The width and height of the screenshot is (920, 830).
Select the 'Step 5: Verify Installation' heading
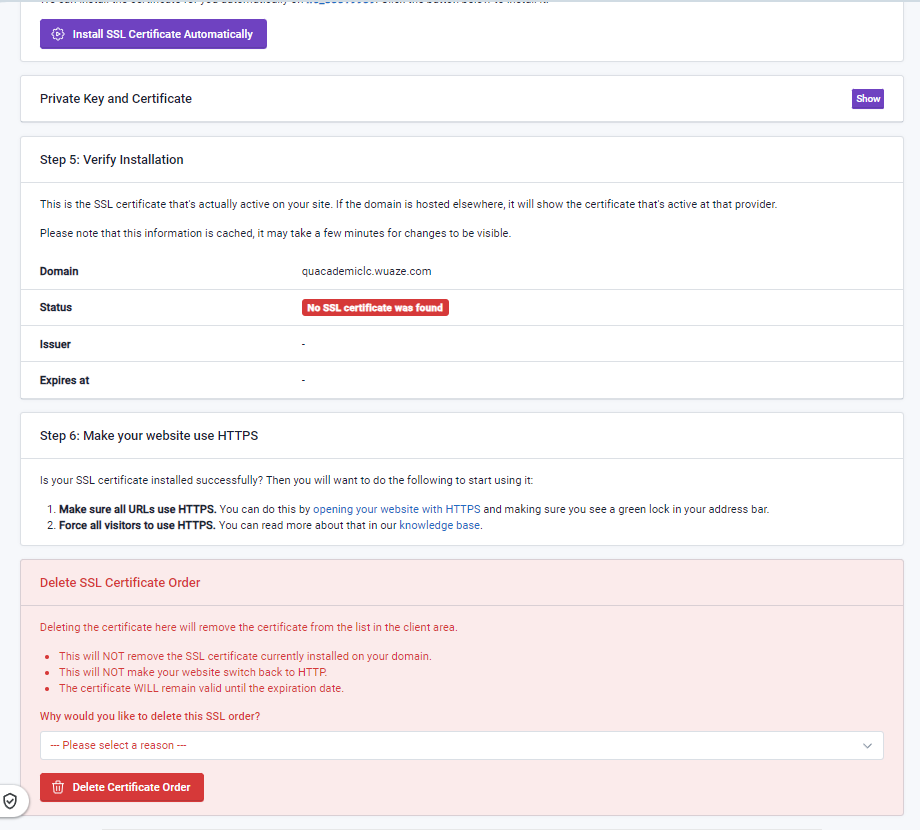point(112,160)
